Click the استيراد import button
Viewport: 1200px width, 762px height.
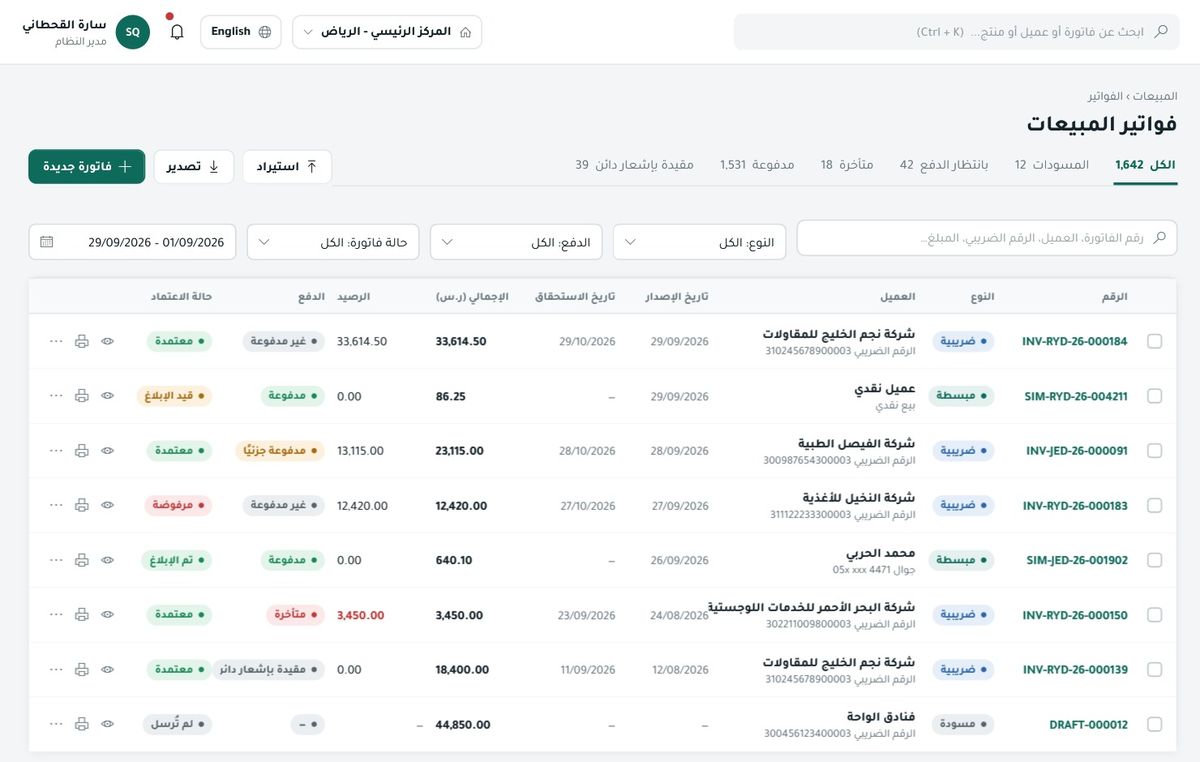point(287,167)
